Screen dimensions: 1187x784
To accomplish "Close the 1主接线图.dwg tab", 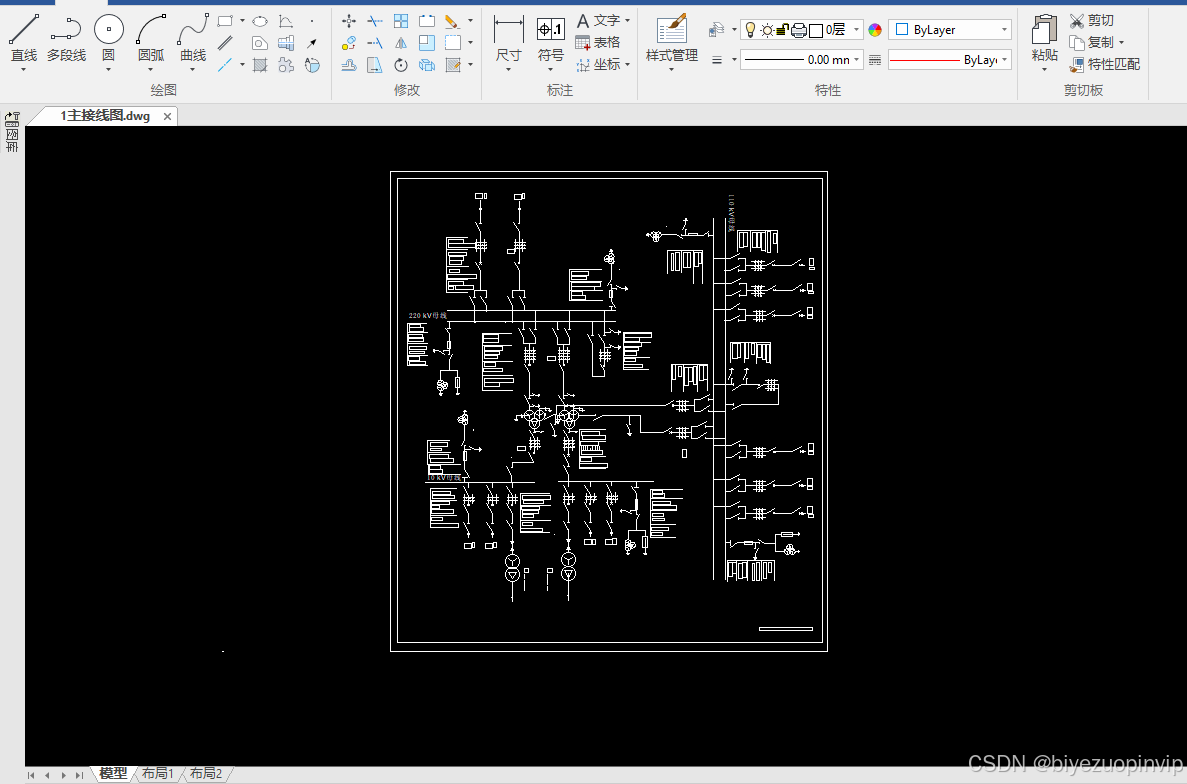I will 167,117.
